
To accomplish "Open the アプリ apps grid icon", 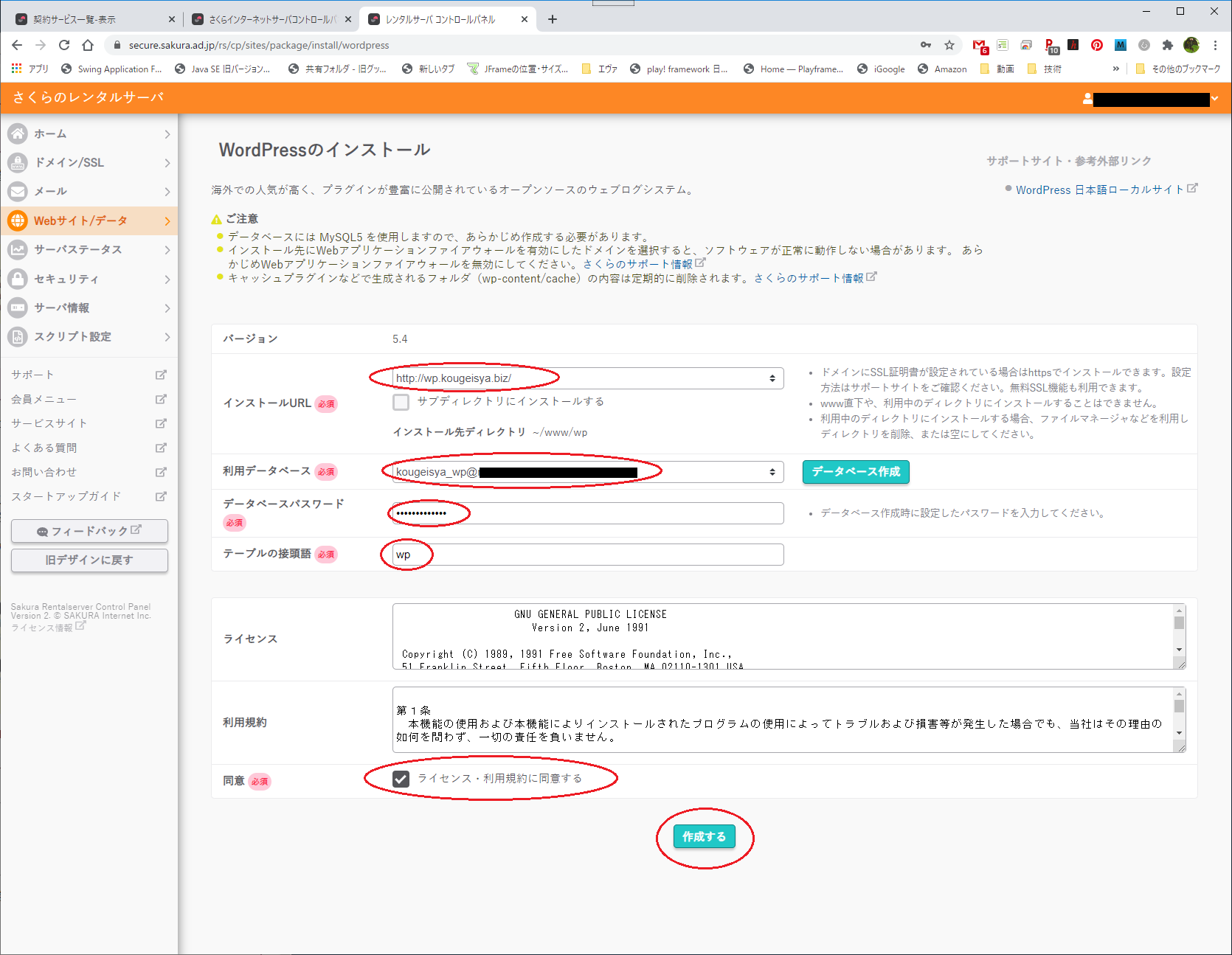I will (17, 69).
